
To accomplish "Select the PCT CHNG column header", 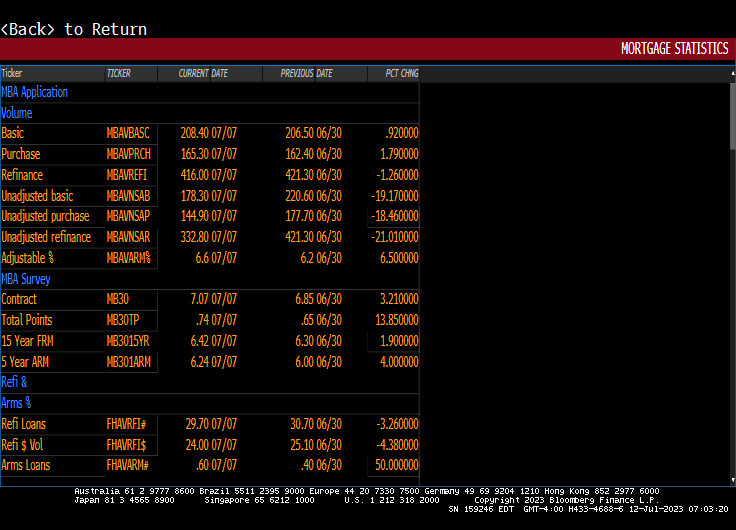I will [393, 73].
